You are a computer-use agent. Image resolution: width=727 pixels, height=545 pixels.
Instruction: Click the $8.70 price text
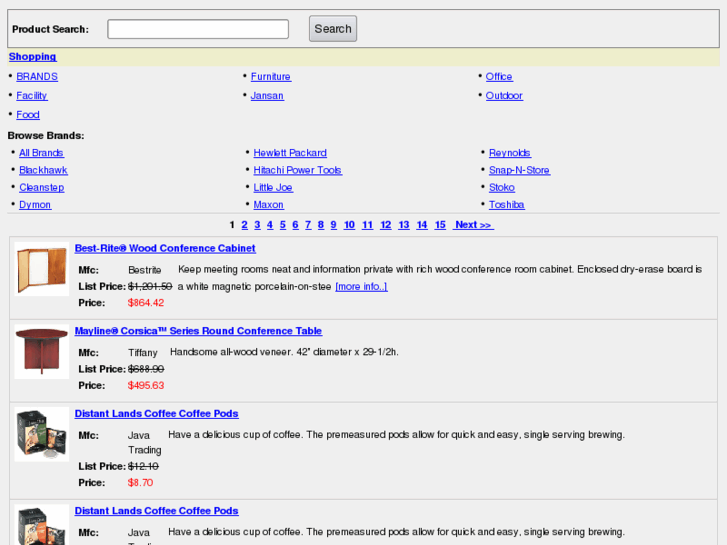(140, 483)
